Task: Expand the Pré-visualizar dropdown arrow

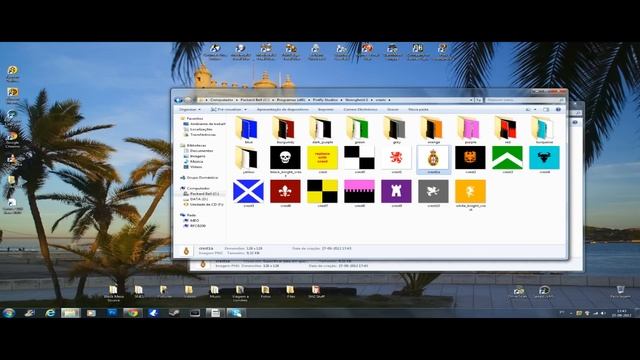Action: click(245, 109)
